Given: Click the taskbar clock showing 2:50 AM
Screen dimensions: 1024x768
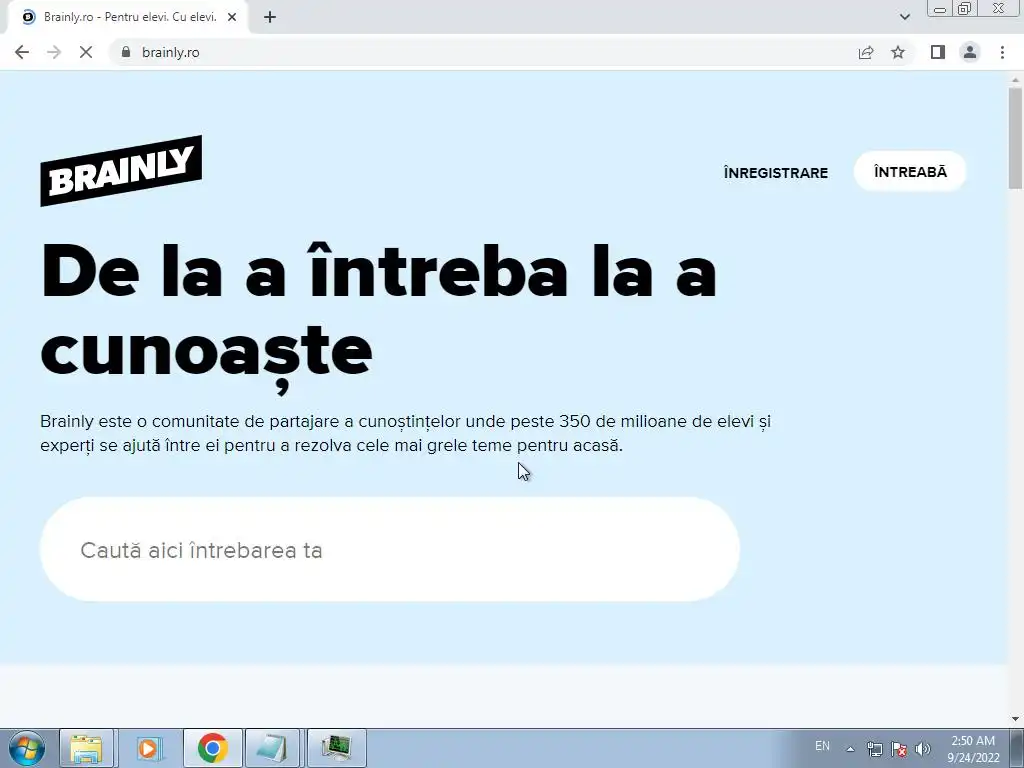Looking at the screenshot, I should click(x=973, y=749).
